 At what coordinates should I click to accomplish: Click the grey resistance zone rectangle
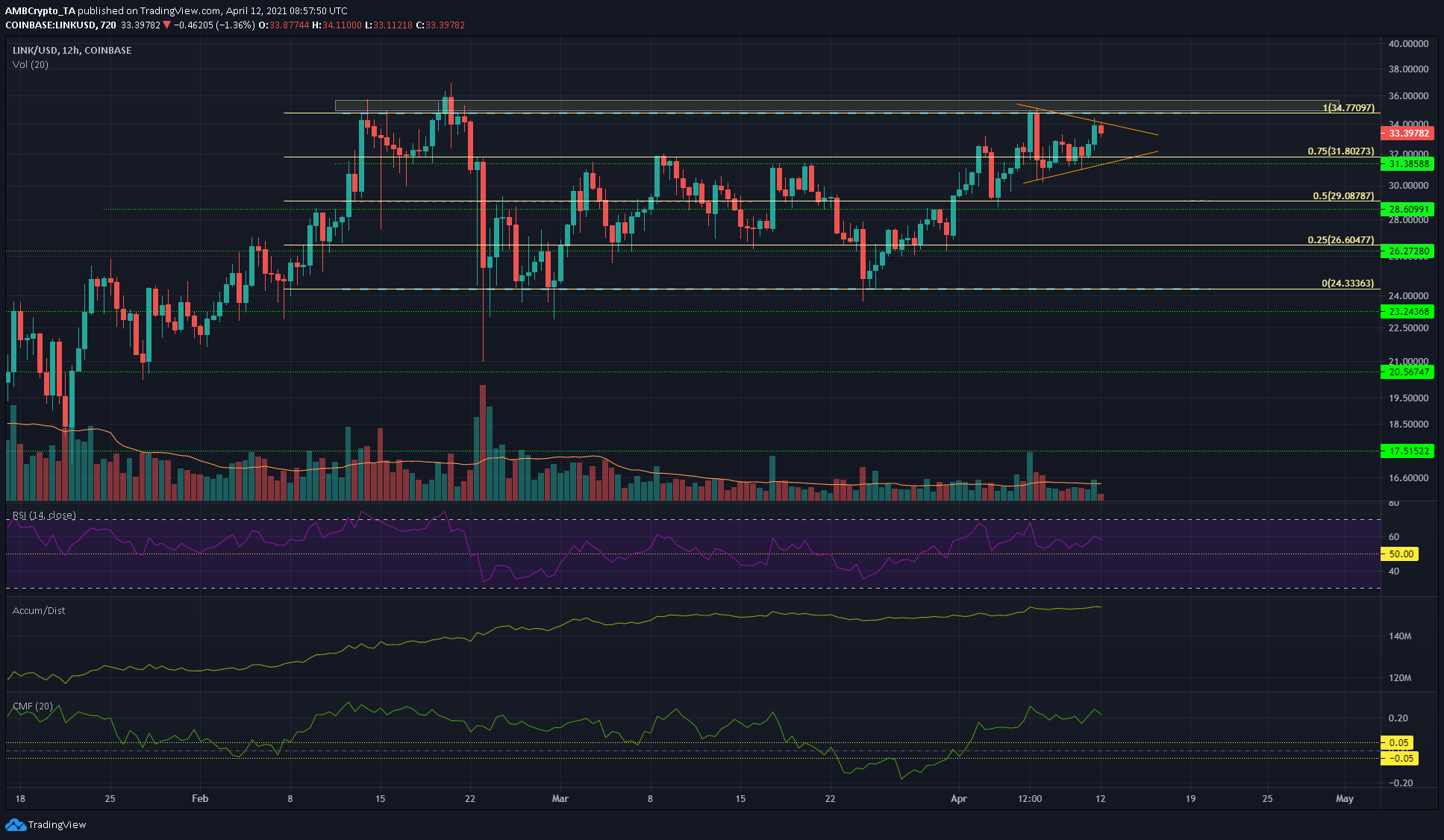click(837, 106)
